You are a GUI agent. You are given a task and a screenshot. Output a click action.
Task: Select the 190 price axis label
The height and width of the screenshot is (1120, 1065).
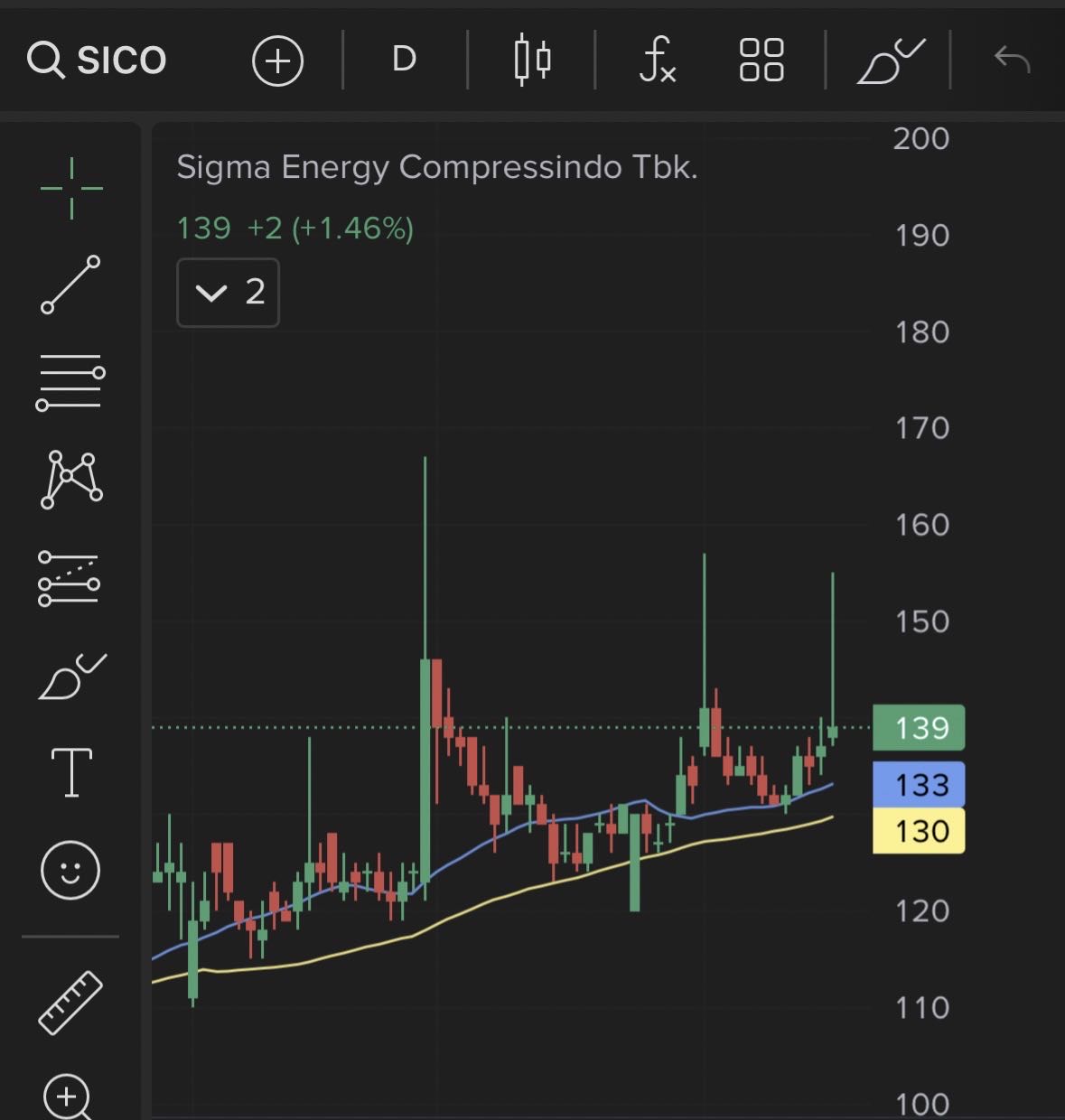tap(921, 236)
